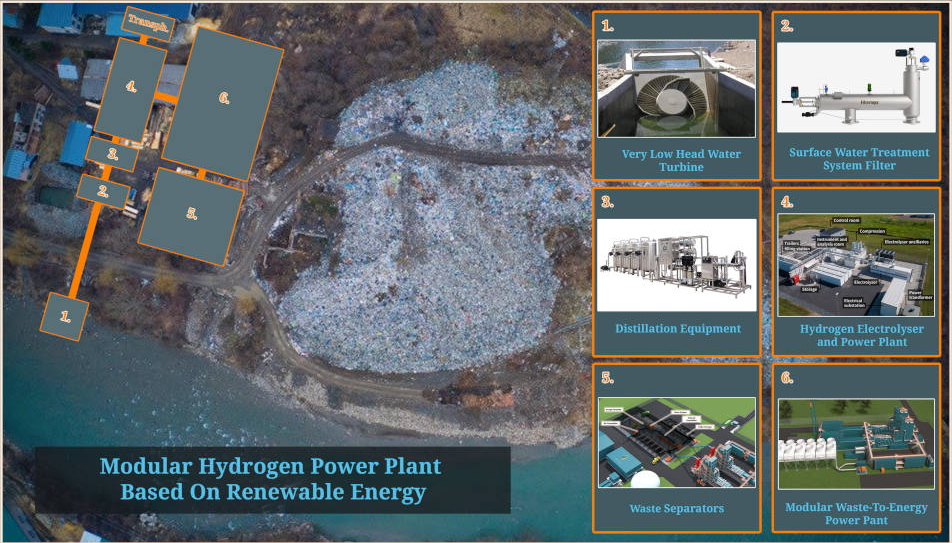Select the 'Modular Waste-To-Energy Power Pant' caption
The image size is (952, 543).
[856, 513]
